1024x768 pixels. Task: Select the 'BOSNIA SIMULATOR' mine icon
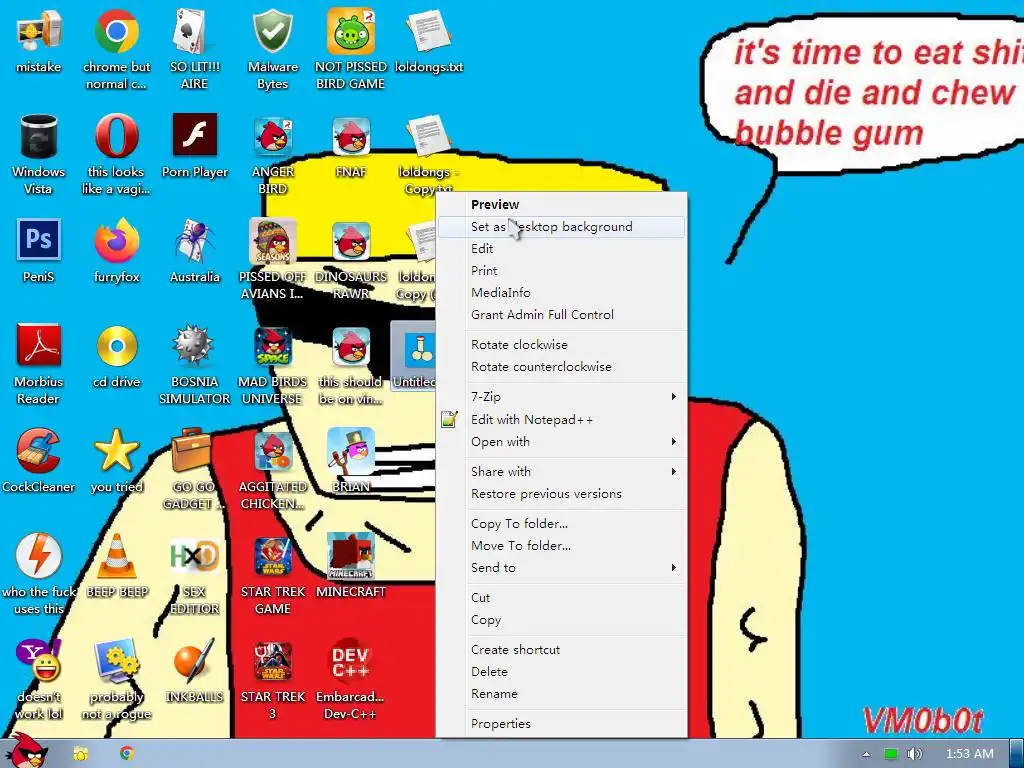tap(194, 364)
